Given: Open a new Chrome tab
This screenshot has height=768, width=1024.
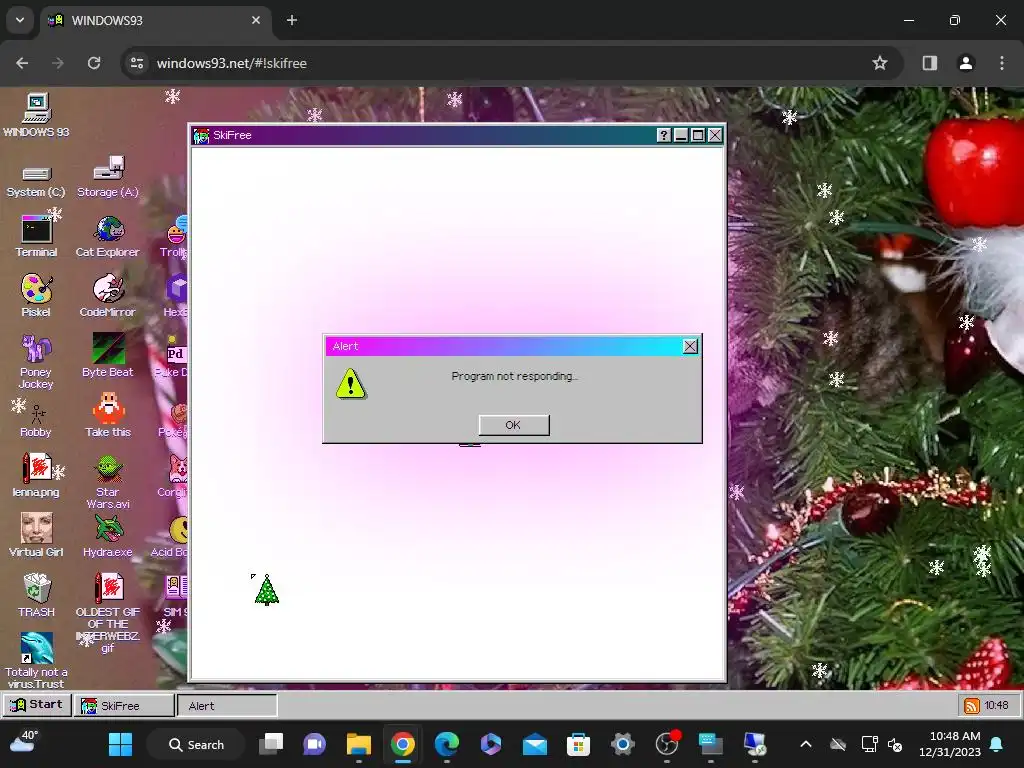Looking at the screenshot, I should (x=292, y=20).
